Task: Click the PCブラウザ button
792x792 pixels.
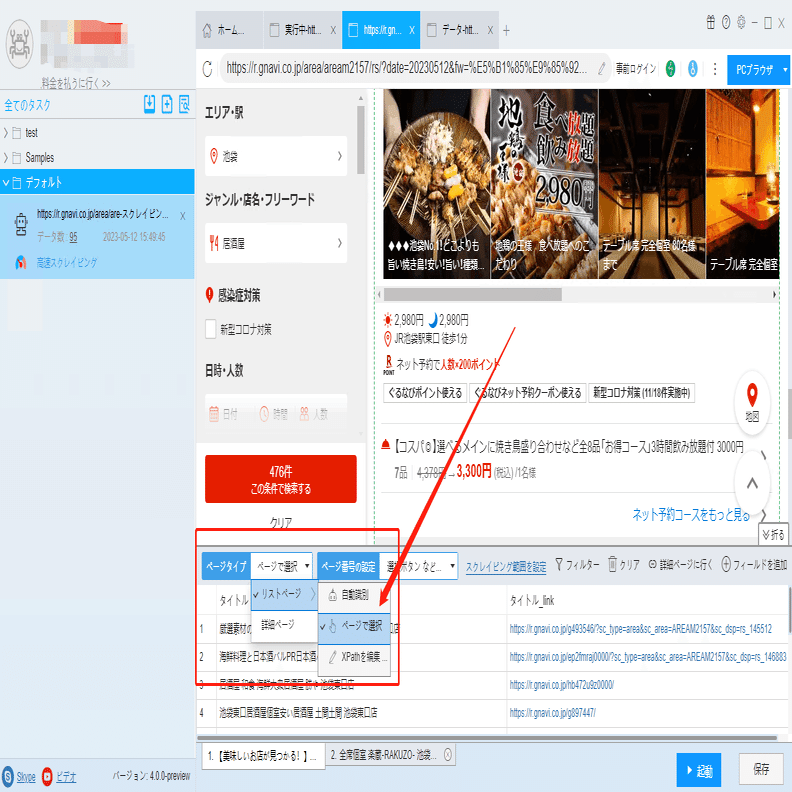Action: [x=754, y=70]
